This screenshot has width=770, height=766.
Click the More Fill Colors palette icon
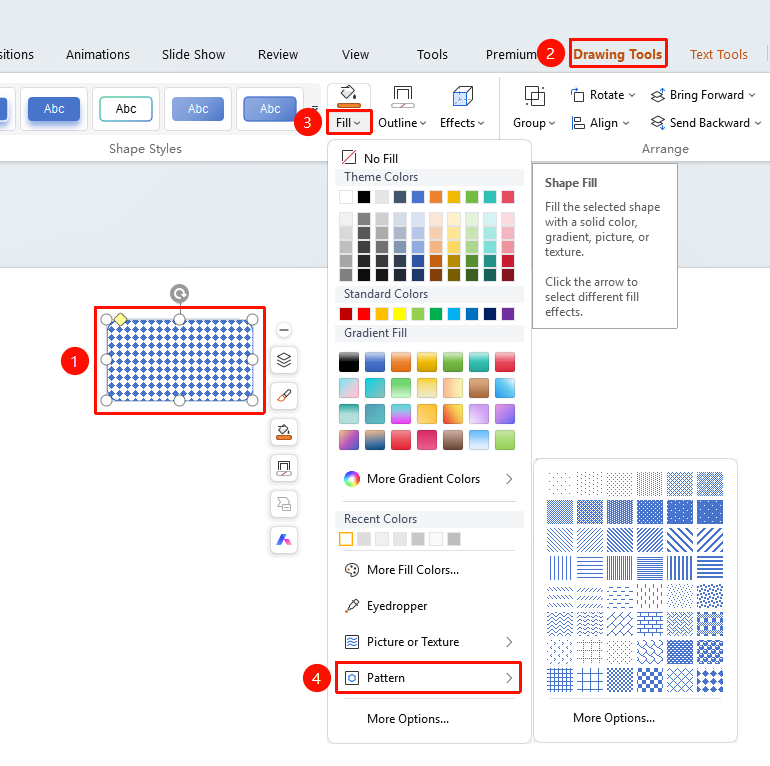352,570
